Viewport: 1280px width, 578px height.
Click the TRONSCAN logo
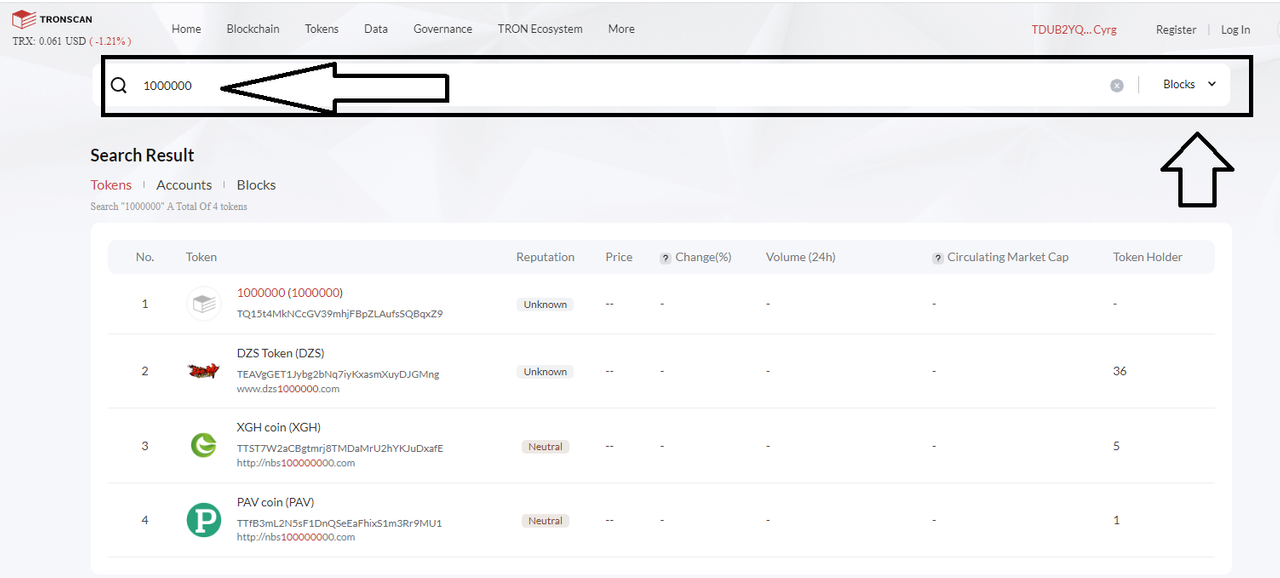(51, 19)
